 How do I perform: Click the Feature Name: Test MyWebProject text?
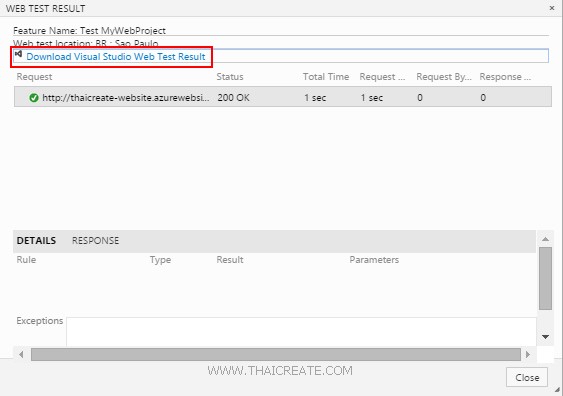(89, 31)
